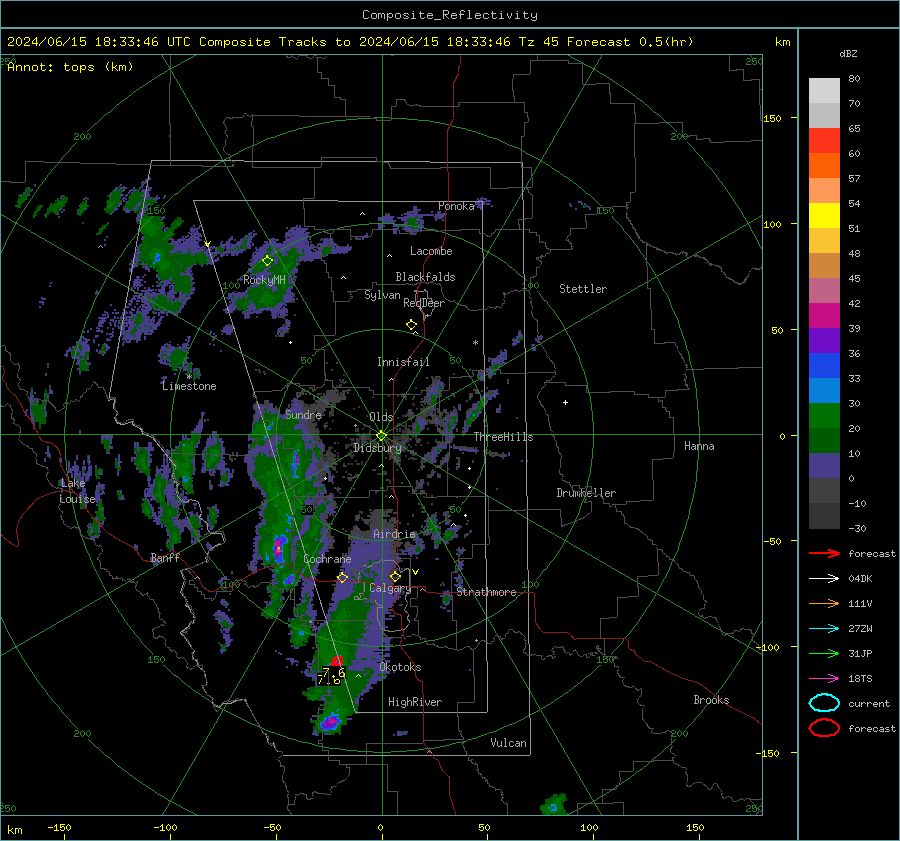The height and width of the screenshot is (841, 900).
Task: Pick the blue 33-36 dBZ color swatch
Action: click(824, 366)
